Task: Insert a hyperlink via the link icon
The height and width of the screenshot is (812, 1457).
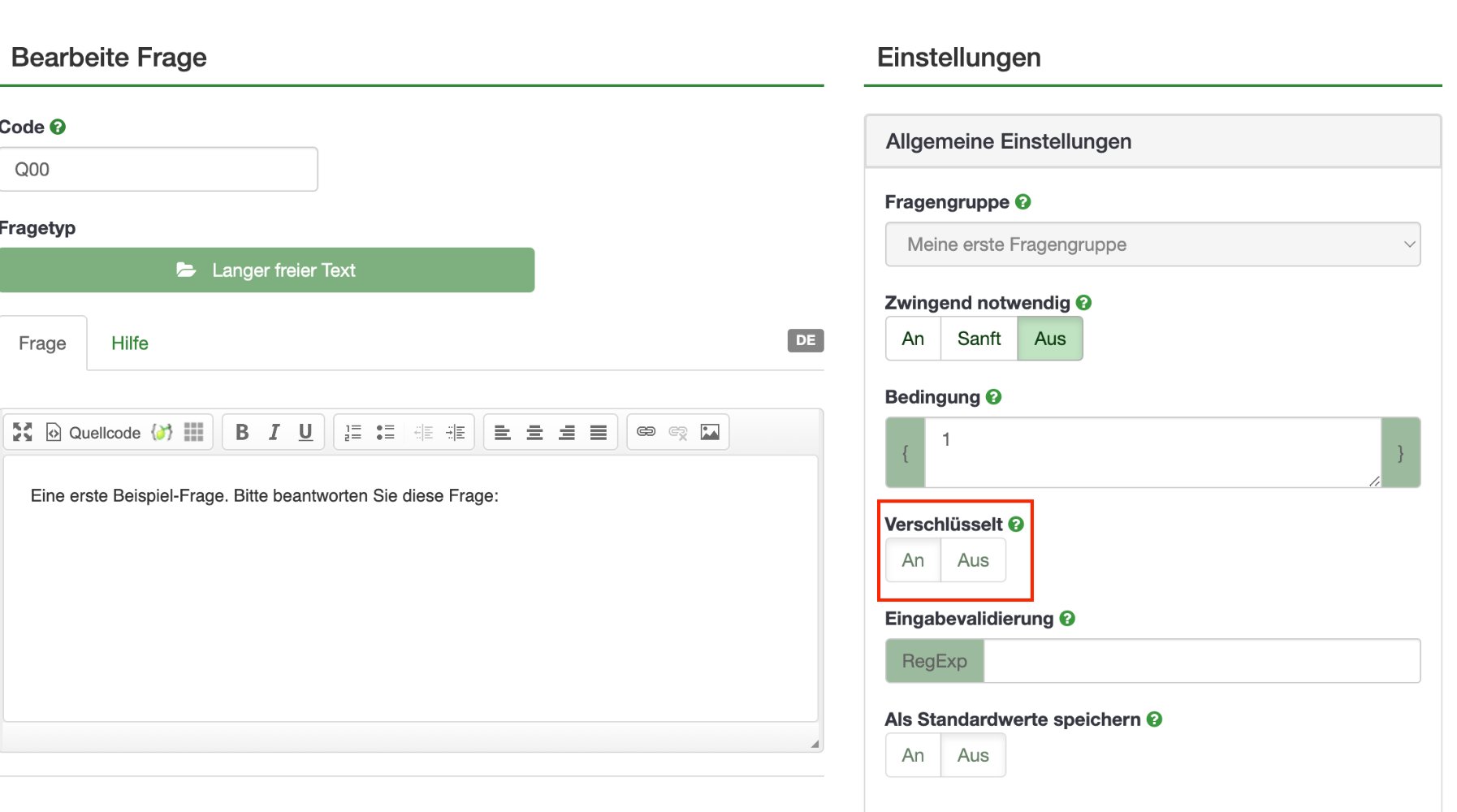Action: pyautogui.click(x=646, y=432)
